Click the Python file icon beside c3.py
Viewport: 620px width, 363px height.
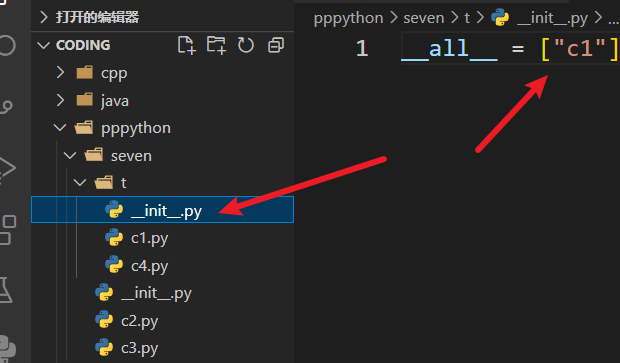click(104, 347)
